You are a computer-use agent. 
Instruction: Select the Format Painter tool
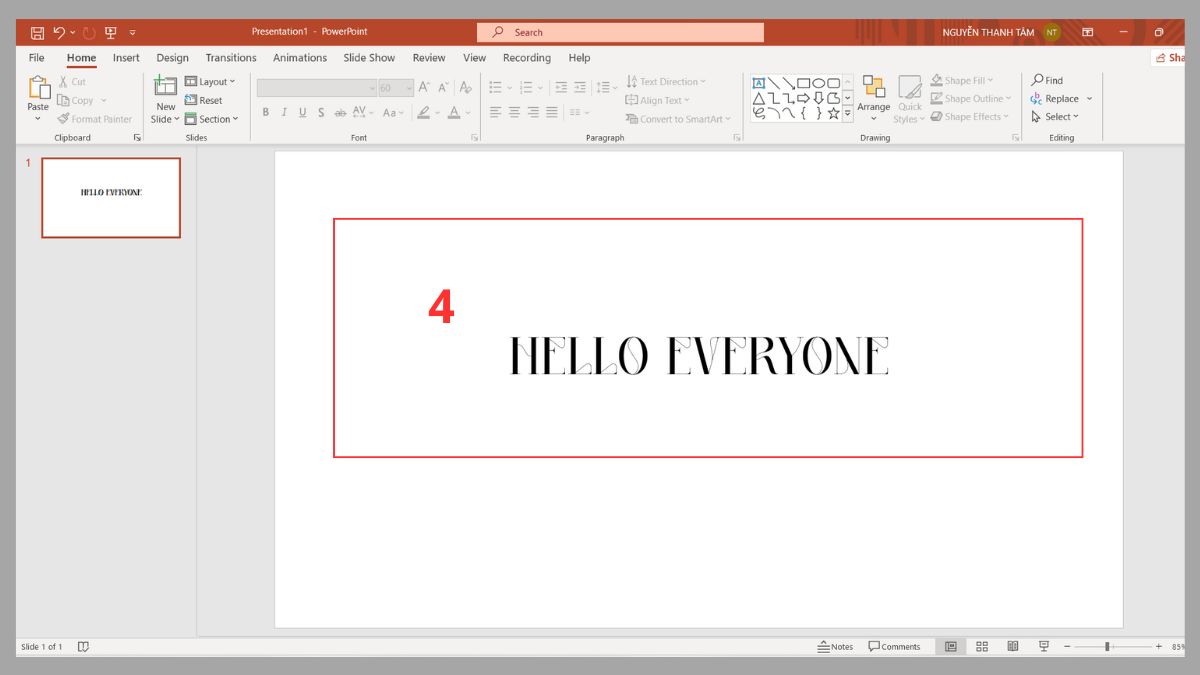coord(95,118)
